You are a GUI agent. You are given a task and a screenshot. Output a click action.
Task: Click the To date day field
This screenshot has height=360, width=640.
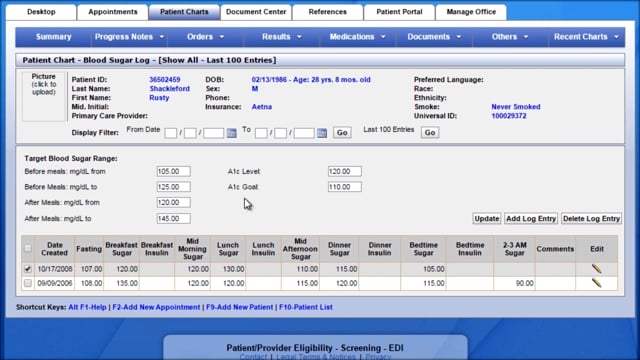click(280, 133)
